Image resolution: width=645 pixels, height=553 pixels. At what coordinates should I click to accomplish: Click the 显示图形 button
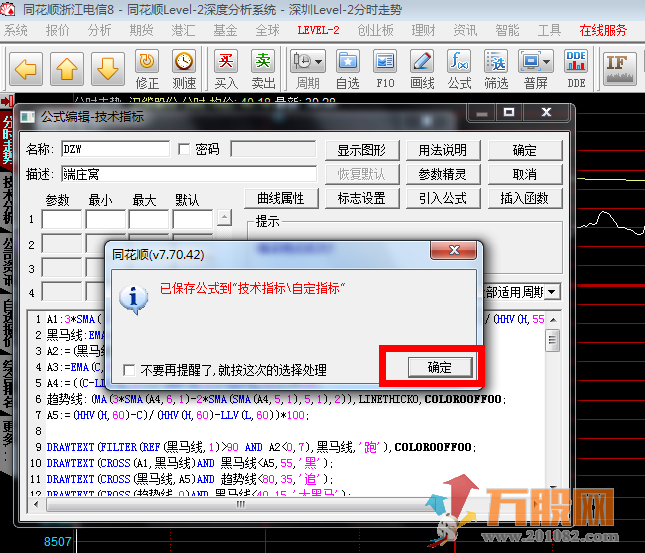tap(362, 150)
